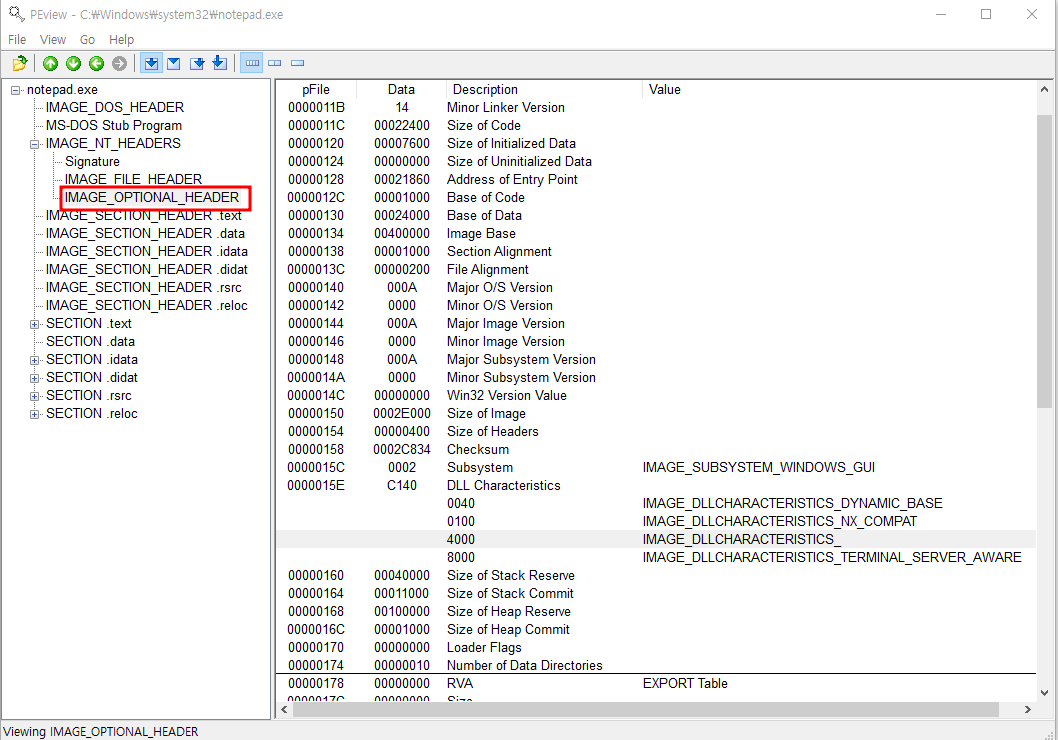
Task: Expand the SECTION .idata node
Action: [34, 360]
